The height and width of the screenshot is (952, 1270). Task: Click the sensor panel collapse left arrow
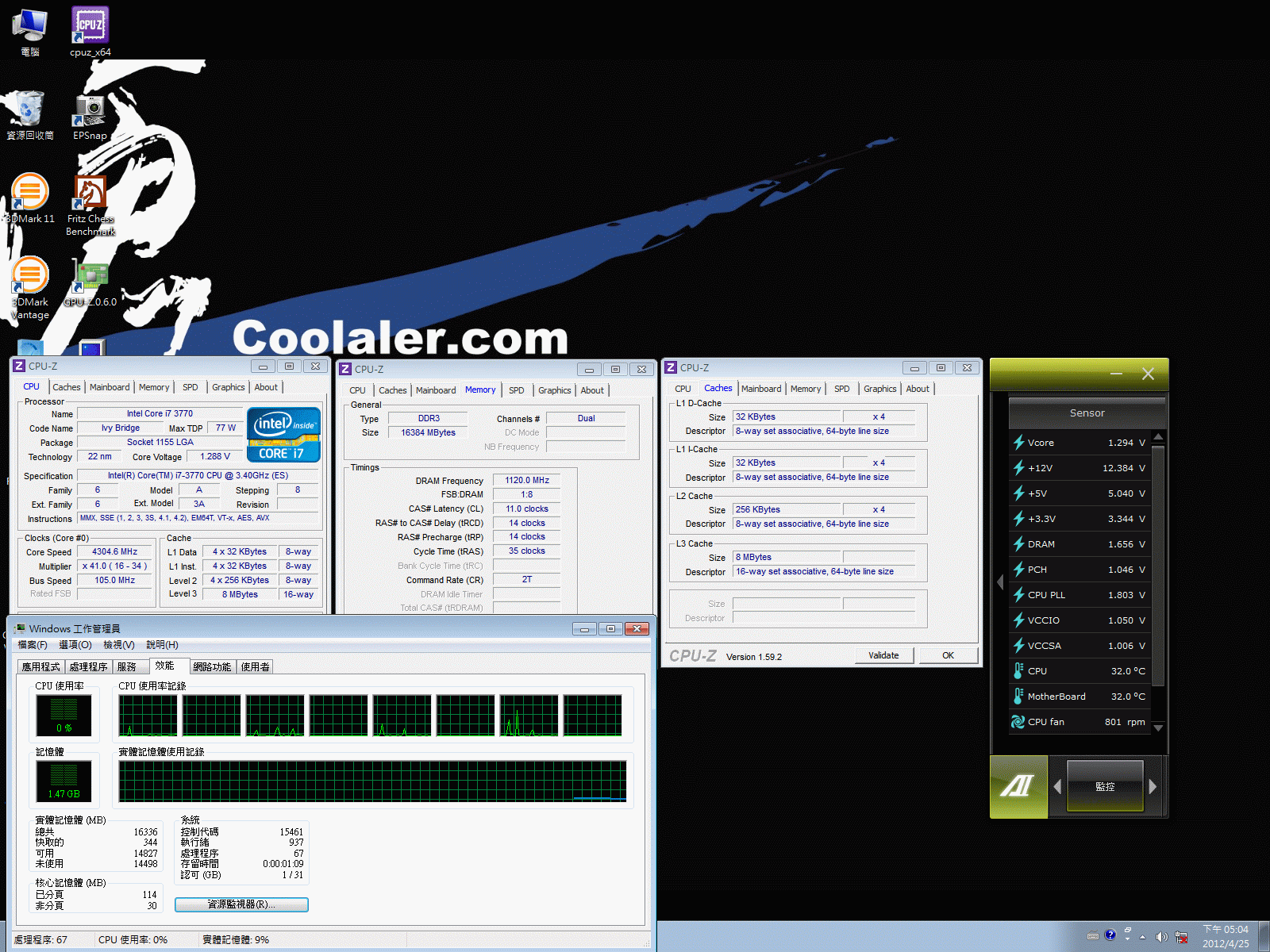(1000, 582)
